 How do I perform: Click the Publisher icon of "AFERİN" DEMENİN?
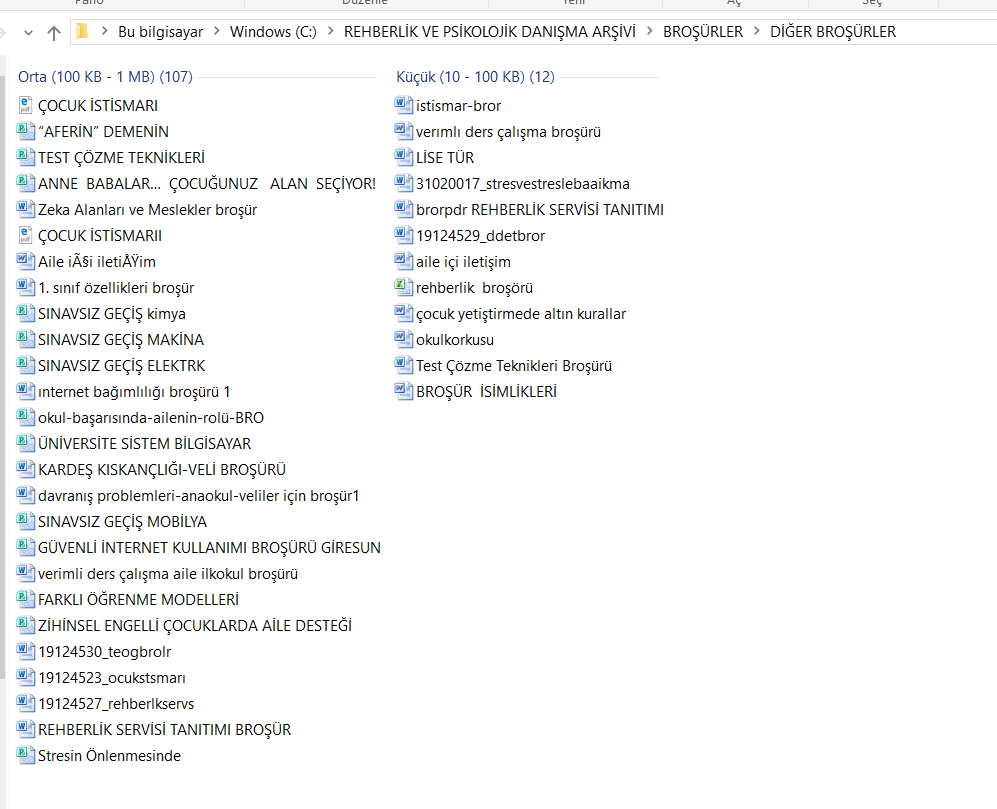25,132
